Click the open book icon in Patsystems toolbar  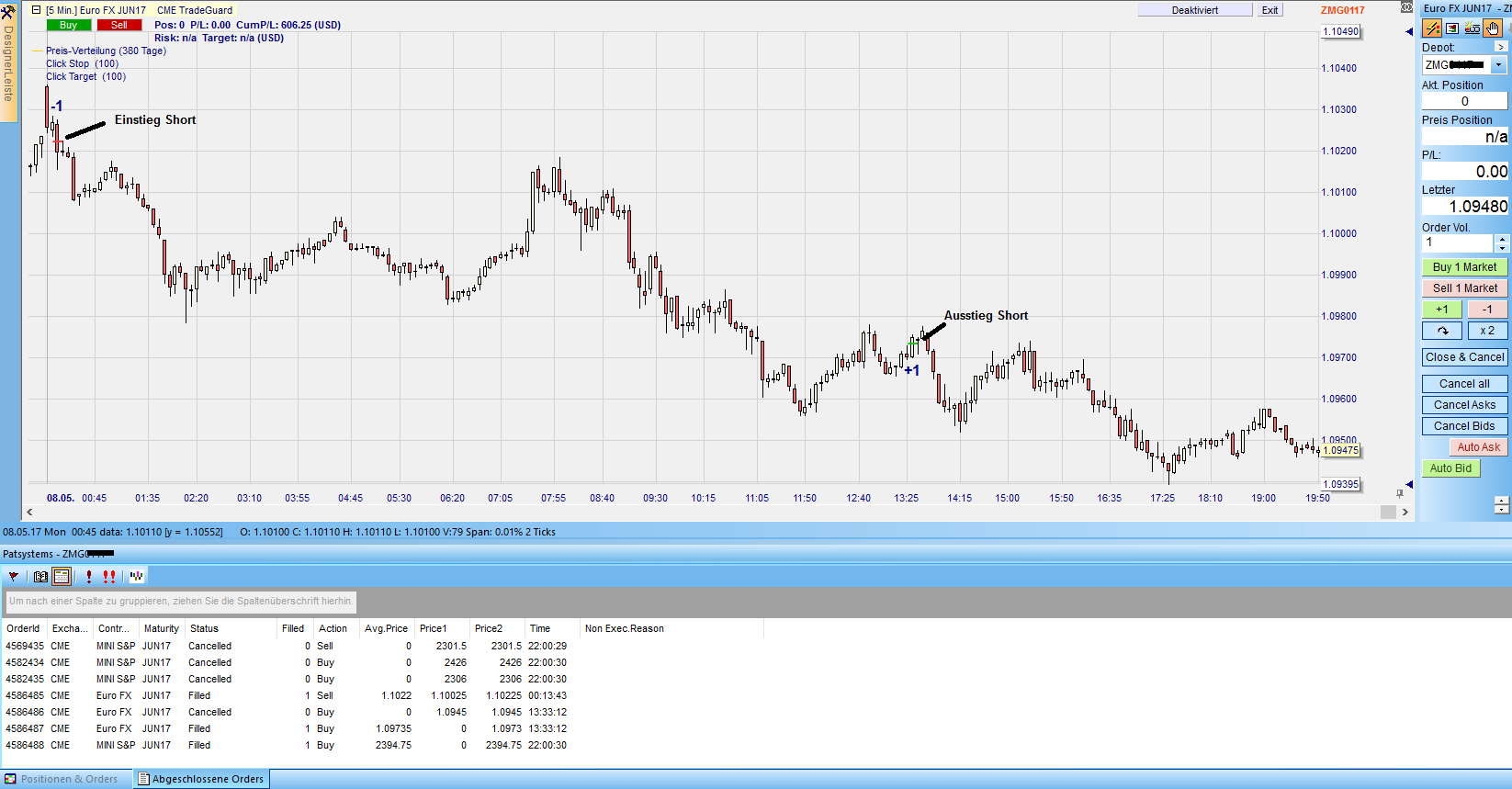(40, 577)
